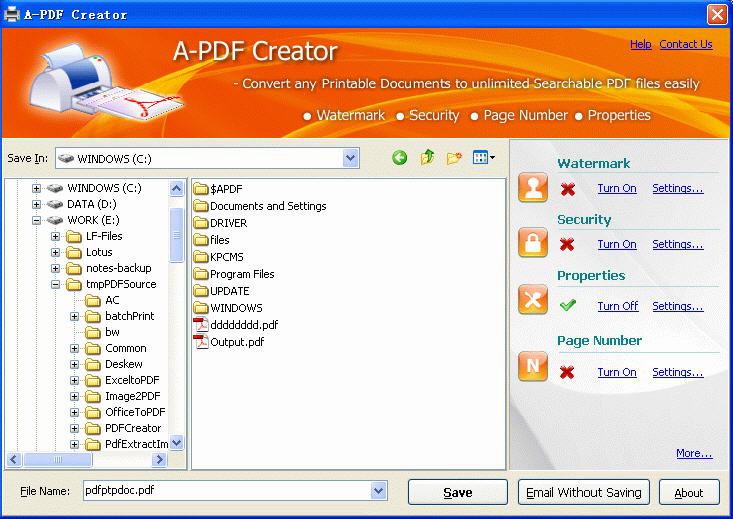Click the red X status beside Security
The image size is (733, 519).
(567, 244)
